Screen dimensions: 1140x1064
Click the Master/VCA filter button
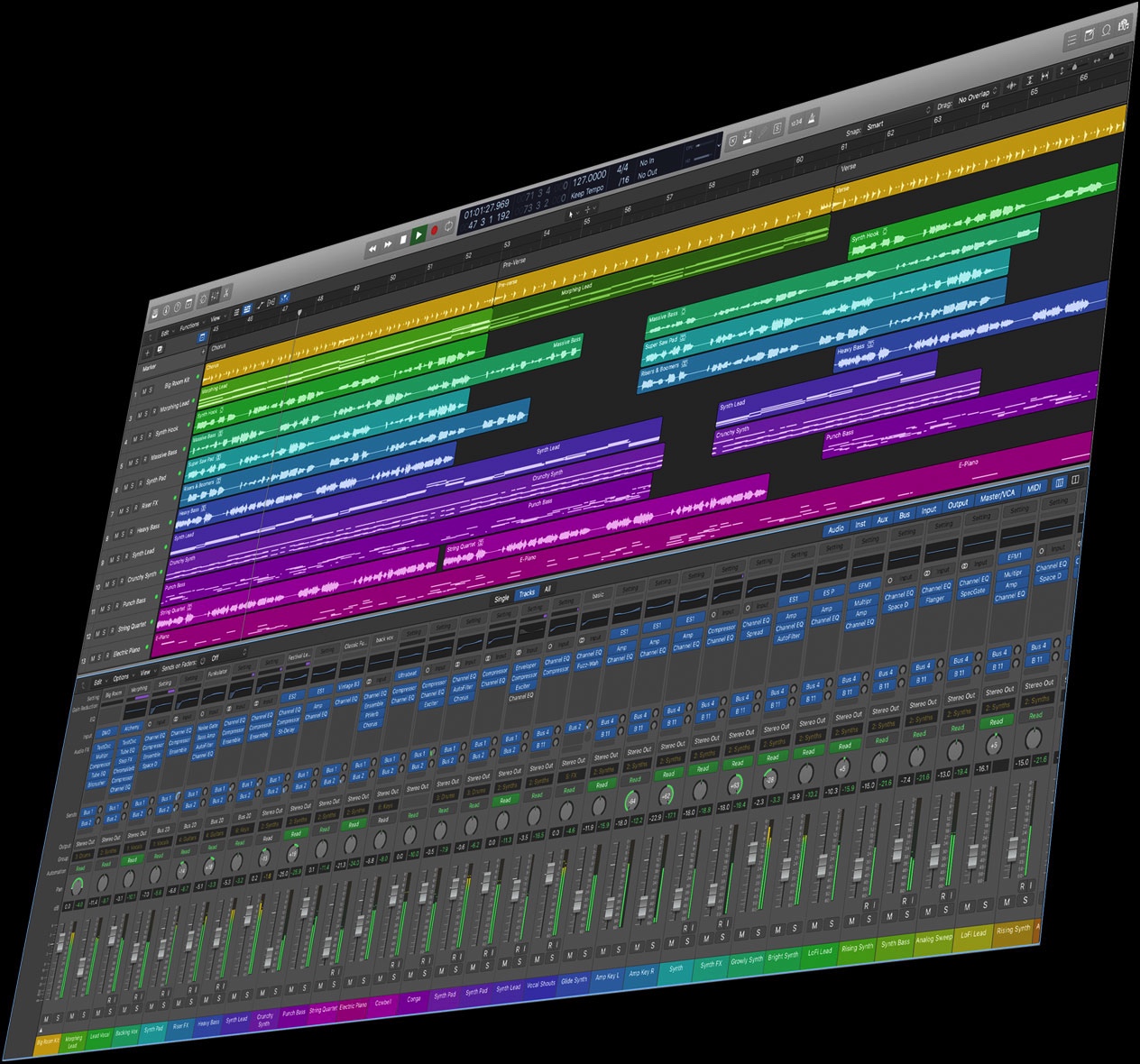(x=997, y=495)
